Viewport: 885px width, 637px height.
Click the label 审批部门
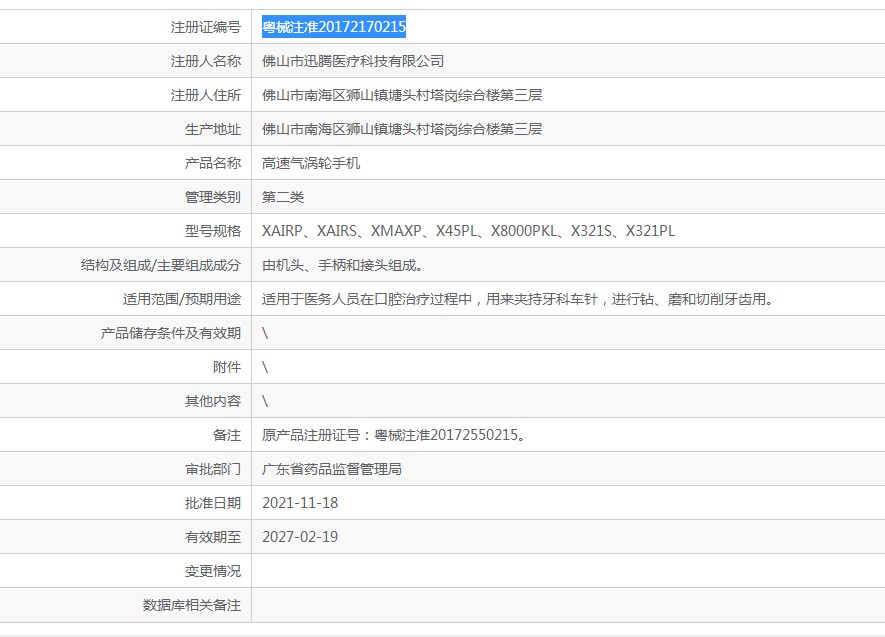point(213,468)
